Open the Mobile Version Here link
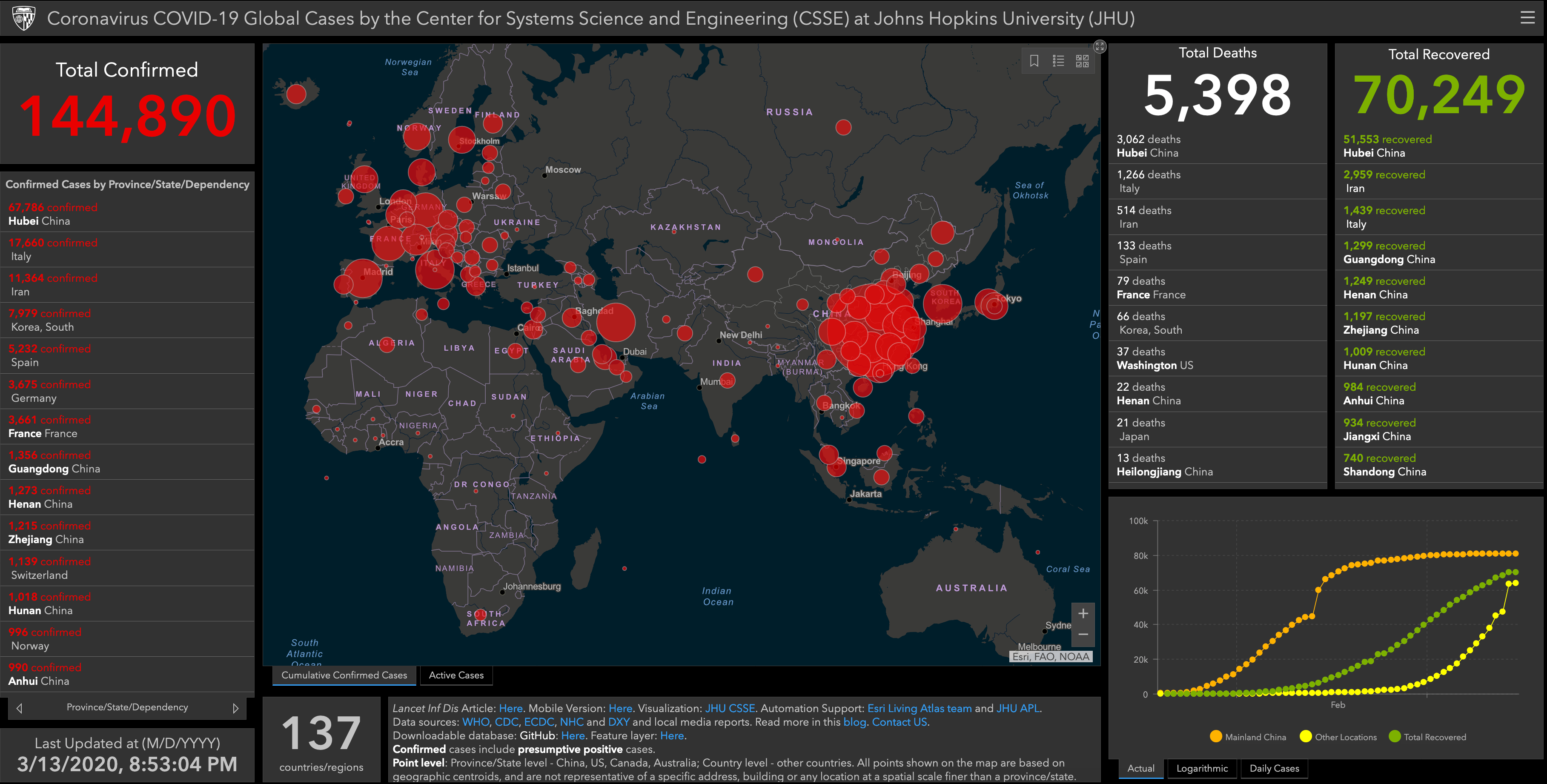The height and width of the screenshot is (784, 1547). pyautogui.click(x=620, y=708)
